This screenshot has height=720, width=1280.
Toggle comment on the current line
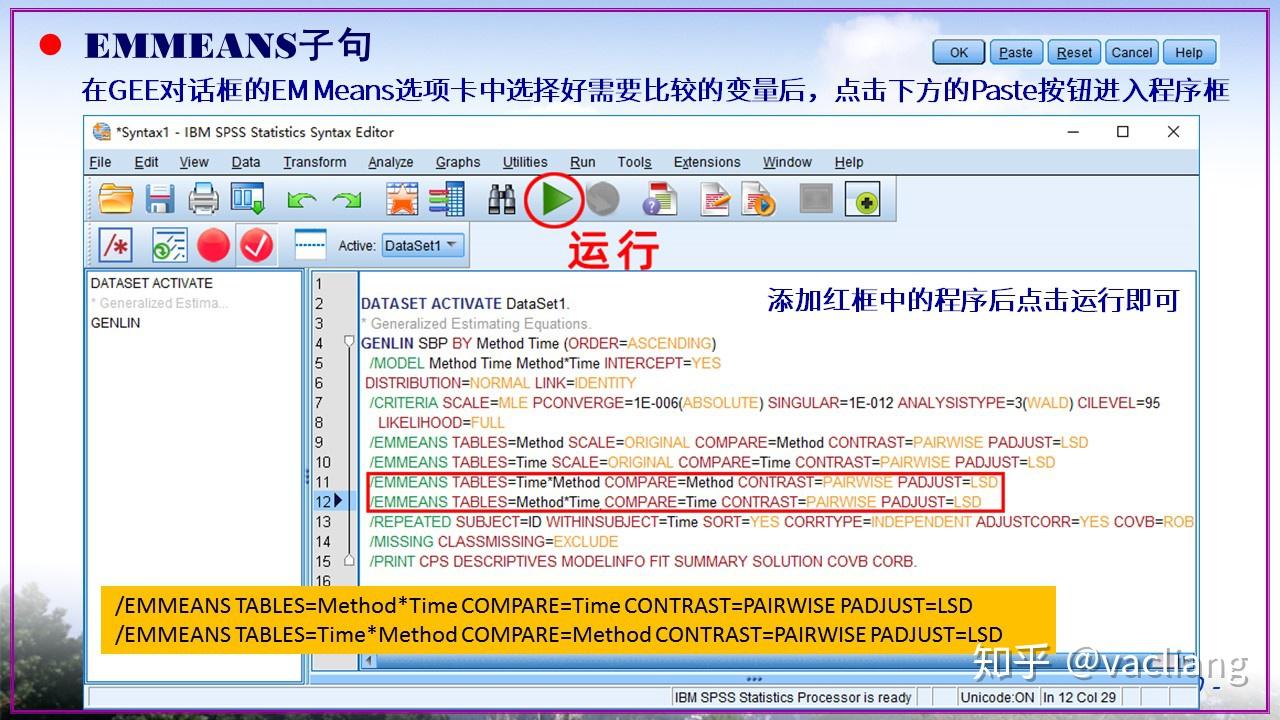(113, 243)
